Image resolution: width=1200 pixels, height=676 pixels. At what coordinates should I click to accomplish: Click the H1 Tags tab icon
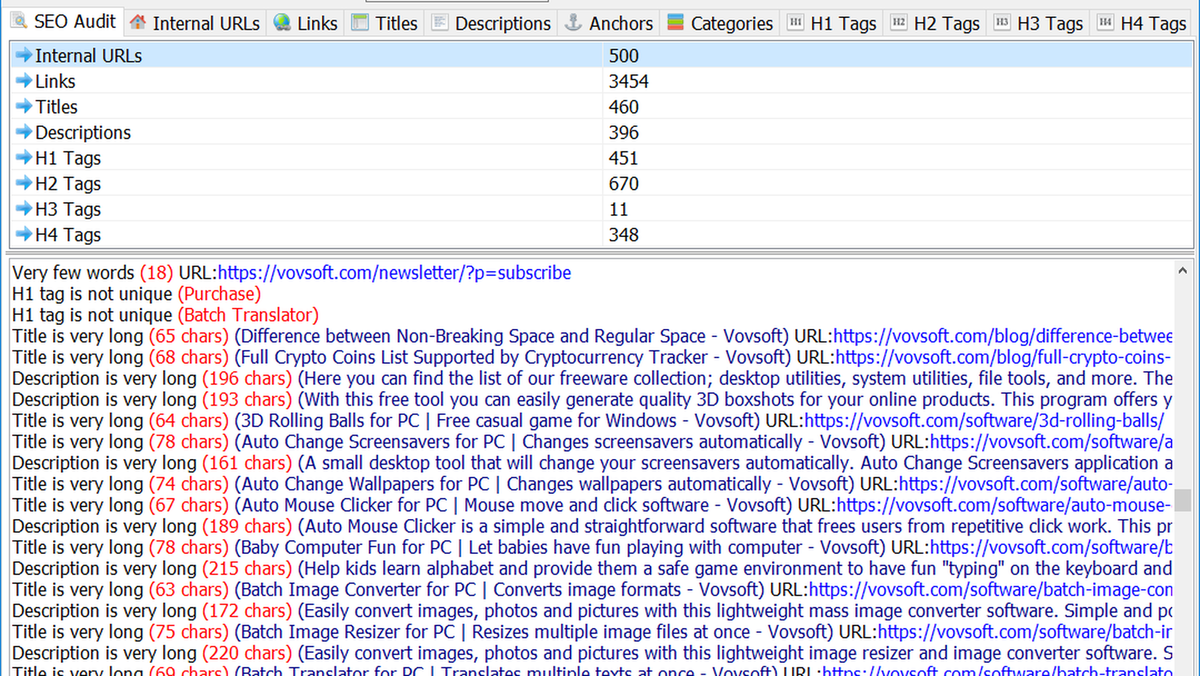pos(795,22)
